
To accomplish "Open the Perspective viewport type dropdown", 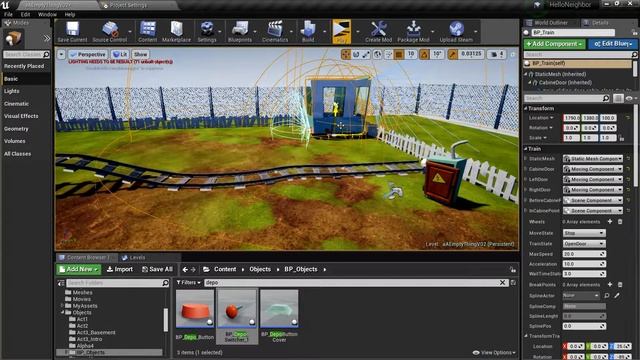I will [87, 54].
